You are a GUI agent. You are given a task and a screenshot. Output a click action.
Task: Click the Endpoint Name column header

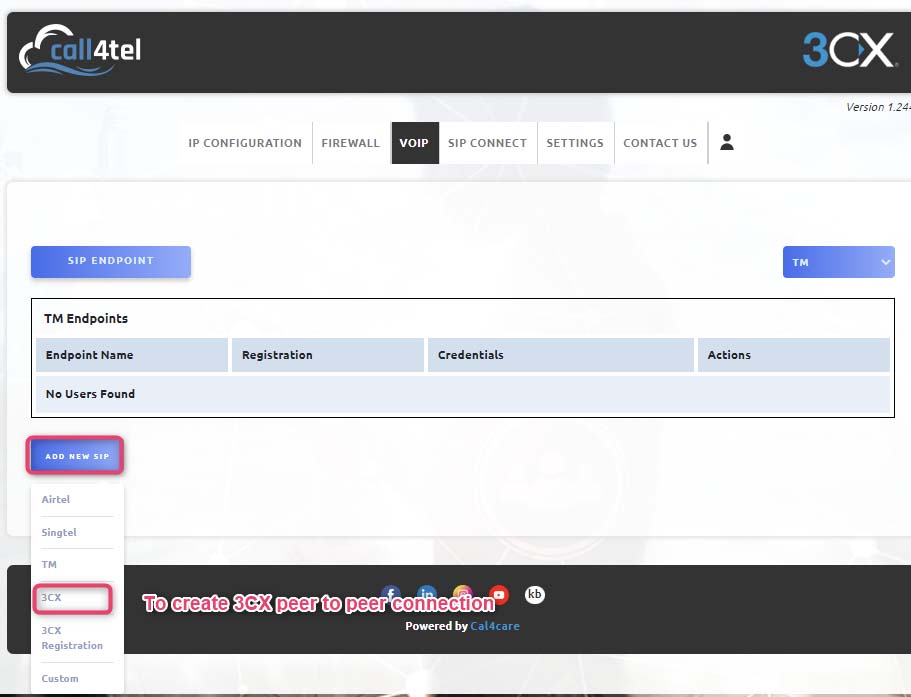point(132,355)
